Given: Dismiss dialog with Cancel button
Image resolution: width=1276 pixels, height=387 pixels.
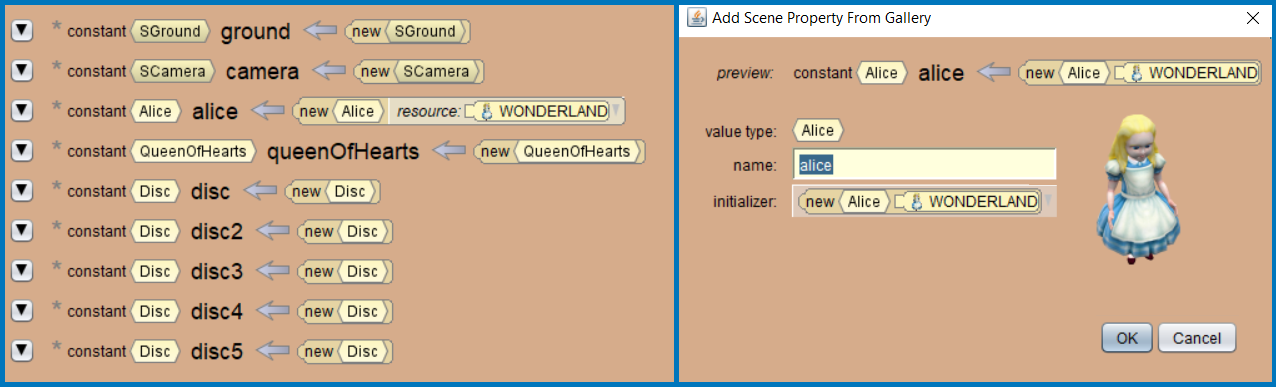Looking at the screenshot, I should [1197, 338].
